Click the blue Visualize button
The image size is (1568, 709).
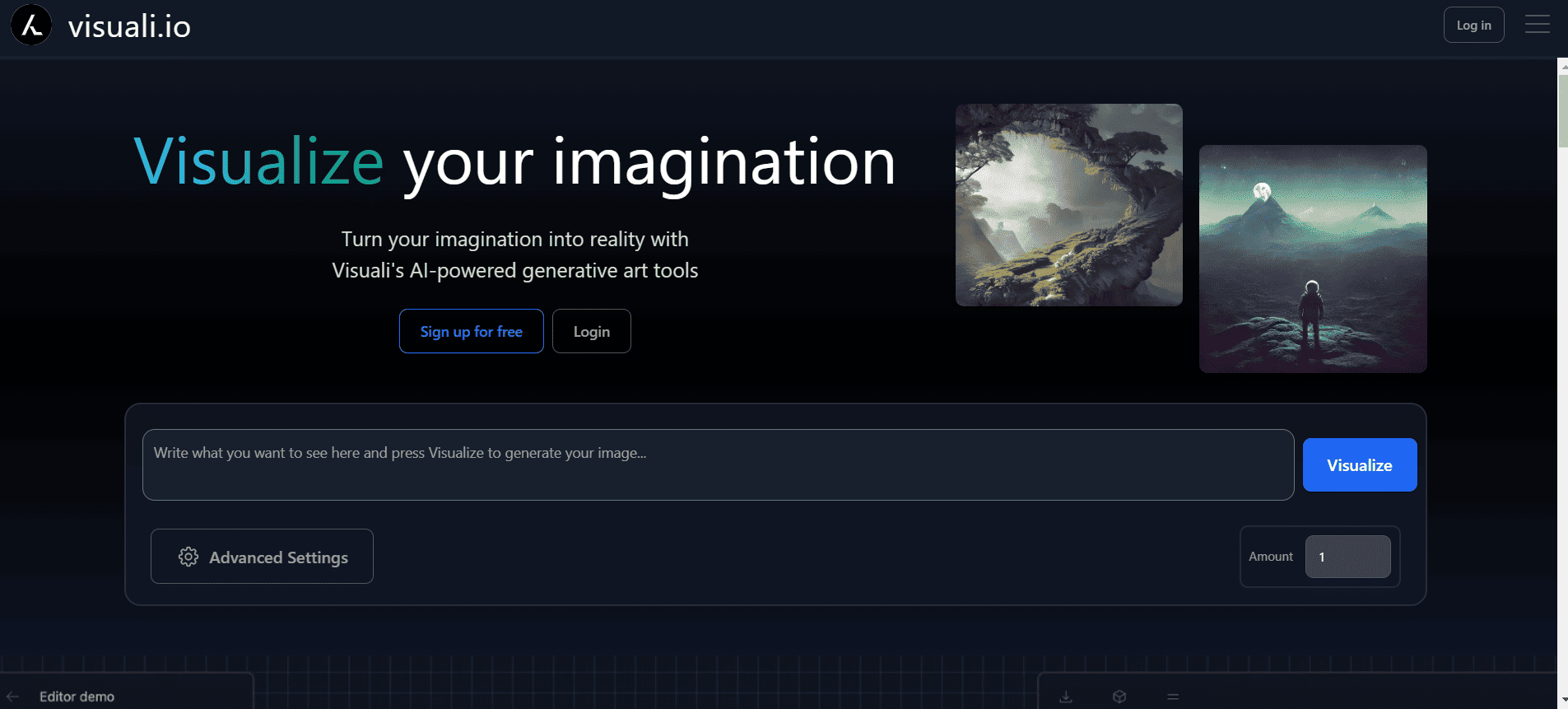click(x=1360, y=464)
